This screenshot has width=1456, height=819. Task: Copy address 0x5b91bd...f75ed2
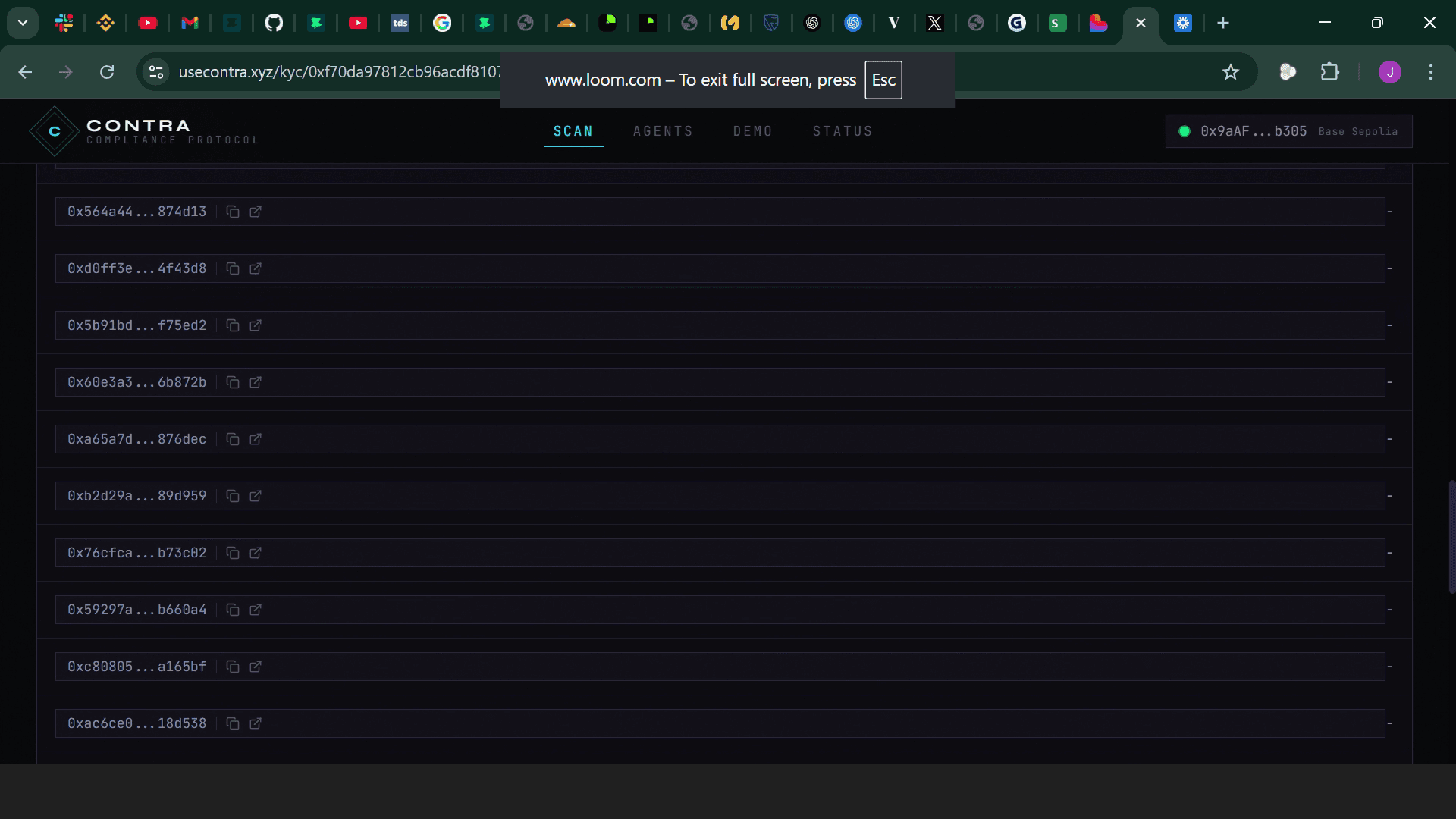233,325
